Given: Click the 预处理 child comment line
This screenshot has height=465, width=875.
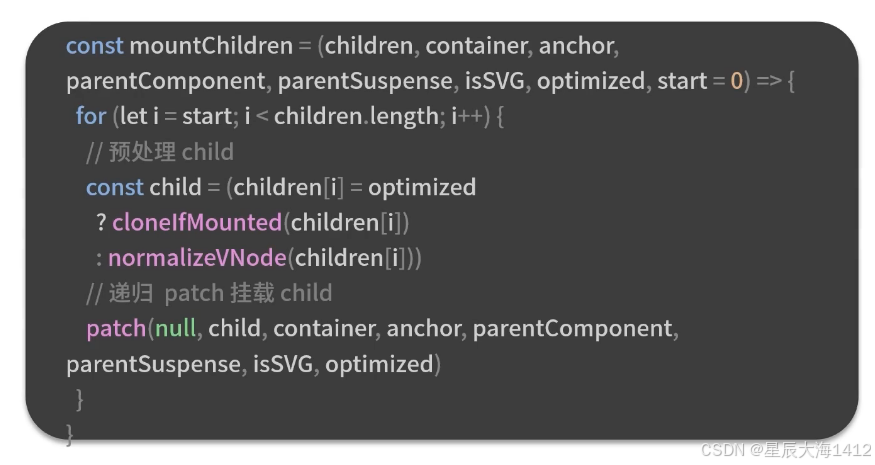Looking at the screenshot, I should pos(160,152).
